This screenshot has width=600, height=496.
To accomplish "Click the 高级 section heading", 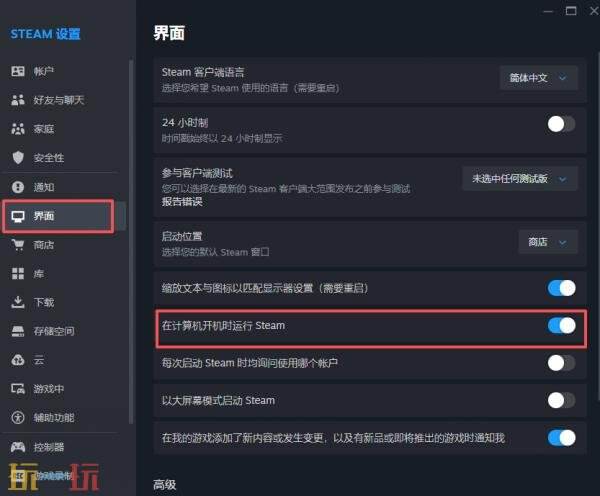I will (165, 485).
